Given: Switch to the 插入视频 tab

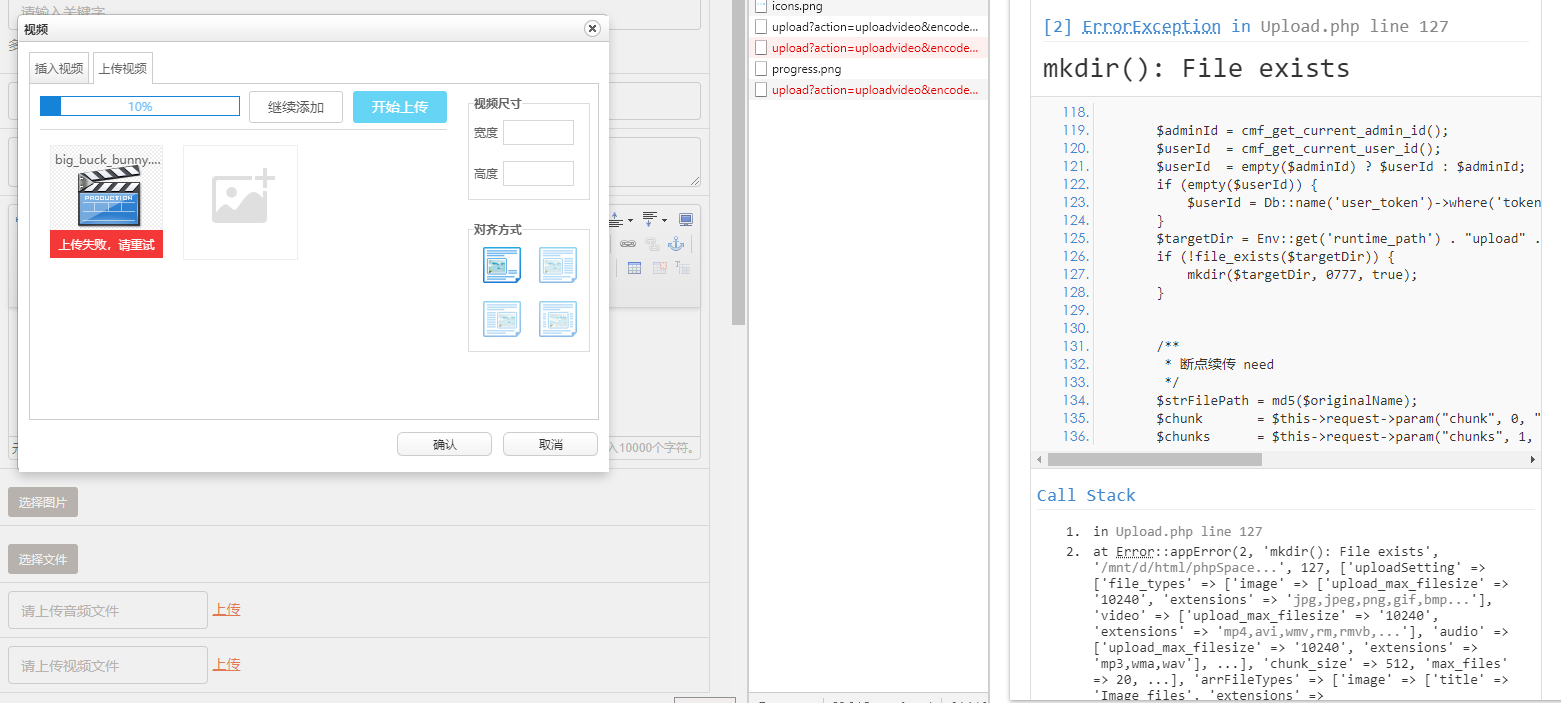Looking at the screenshot, I should click(x=59, y=68).
